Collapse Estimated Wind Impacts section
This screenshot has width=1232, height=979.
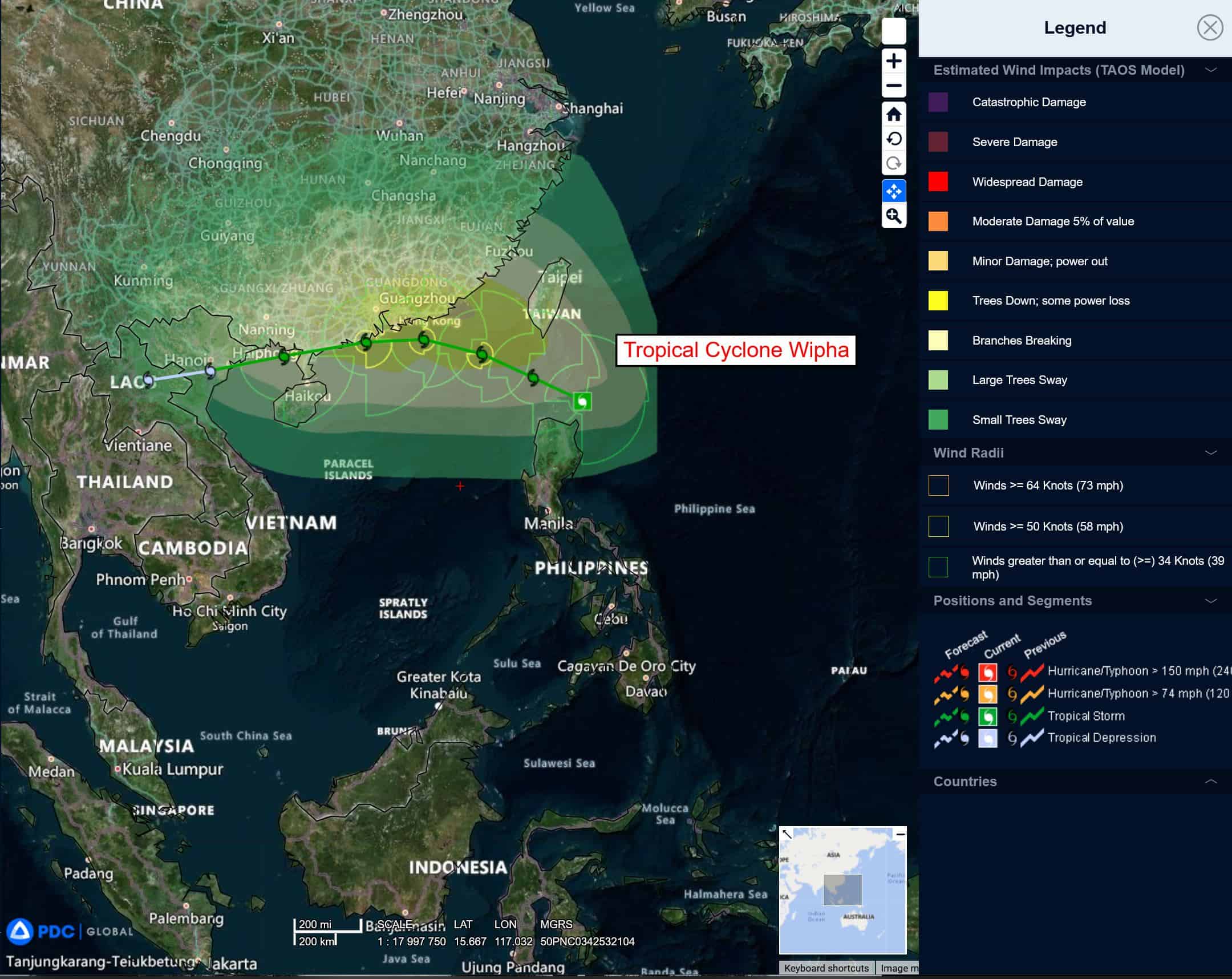point(1210,70)
